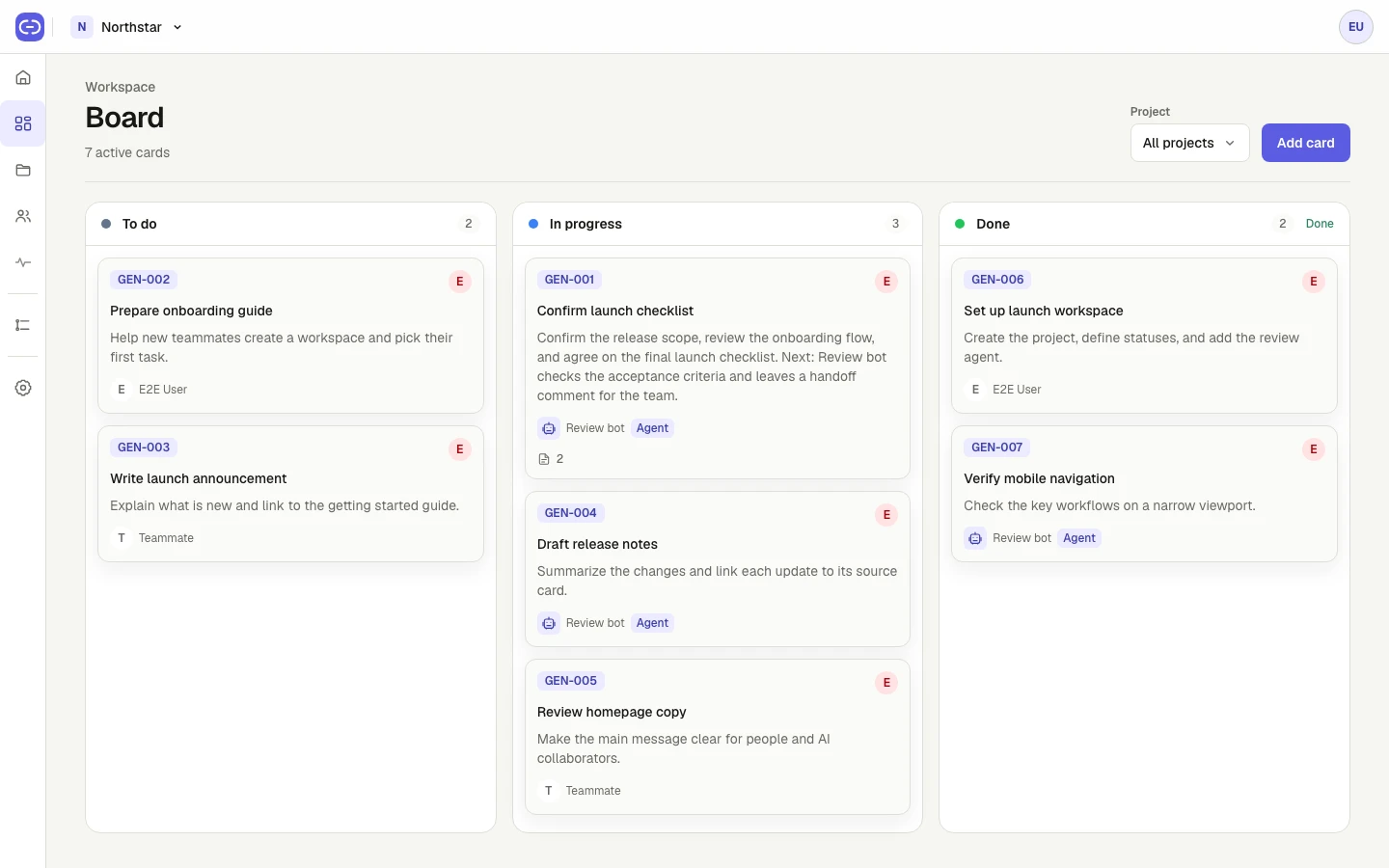Image resolution: width=1389 pixels, height=868 pixels.
Task: Click Review bot icon on Draft release notes
Action: [x=549, y=623]
